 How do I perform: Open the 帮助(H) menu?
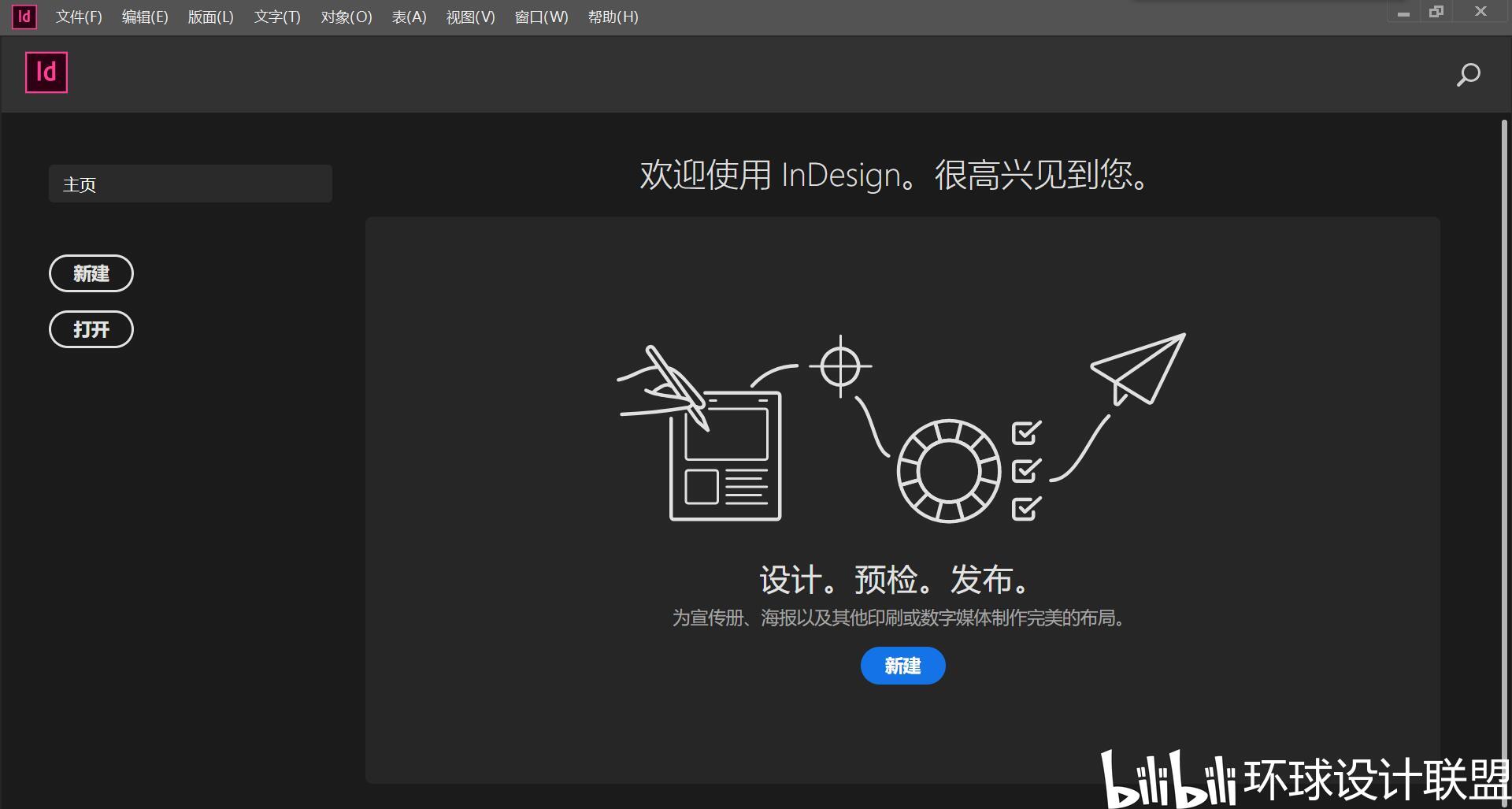coord(613,17)
